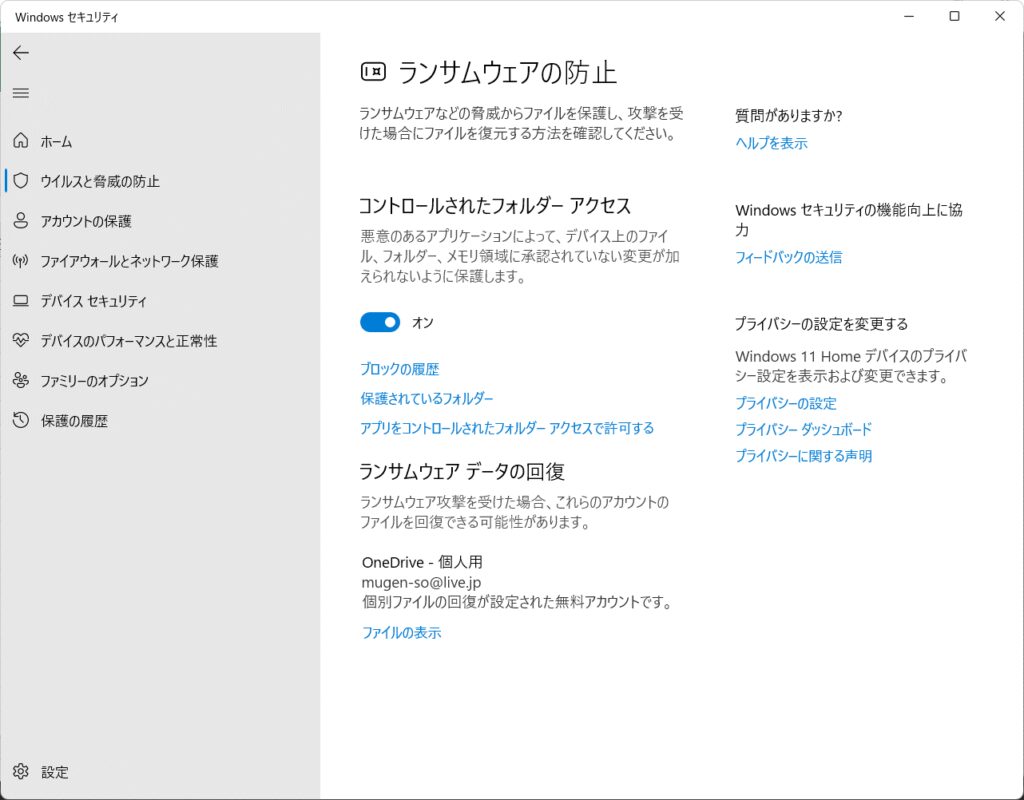Image resolution: width=1024 pixels, height=800 pixels.
Task: Click the shield icon for ウイルスと脅威の防止
Action: click(21, 180)
